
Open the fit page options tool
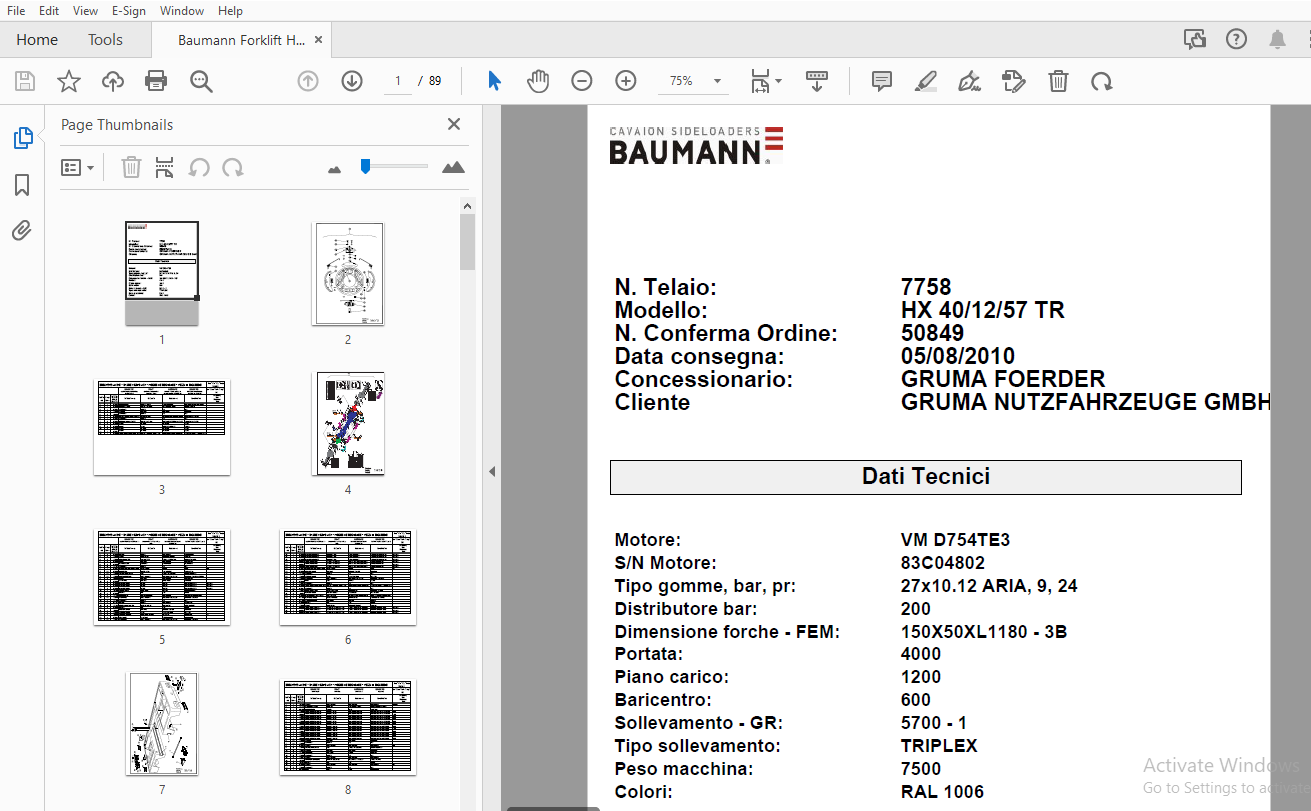pyautogui.click(x=766, y=81)
